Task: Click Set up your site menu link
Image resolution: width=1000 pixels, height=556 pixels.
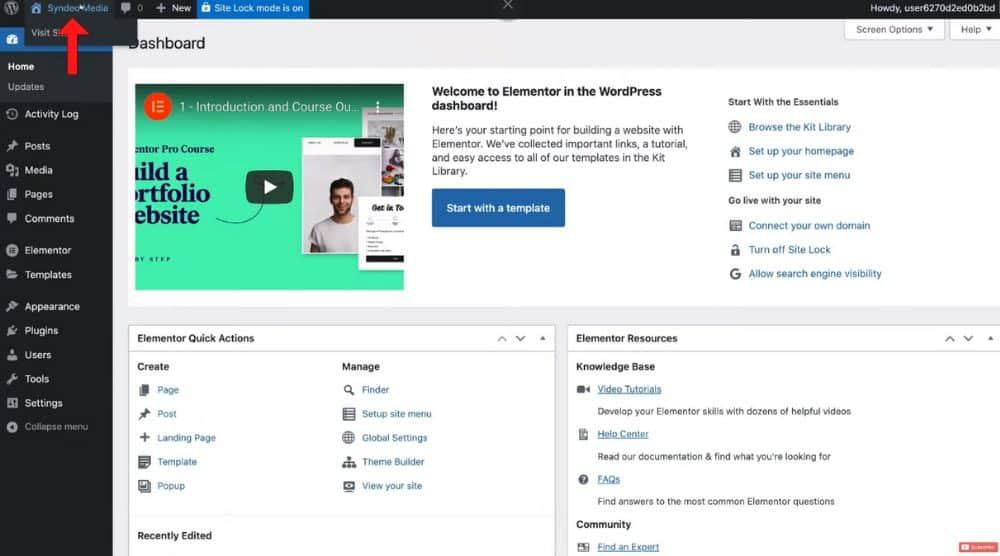Action: tap(799, 175)
